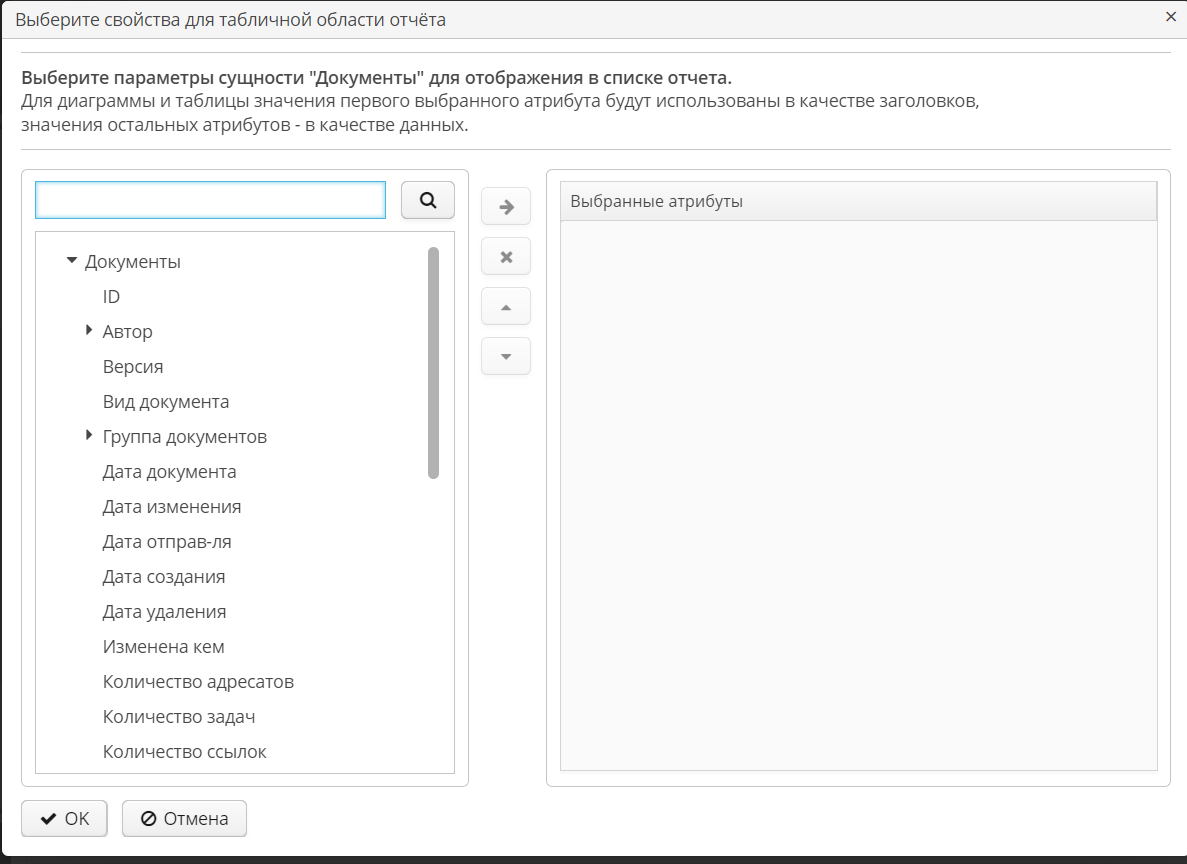Click the magnifying glass search button

pos(427,200)
